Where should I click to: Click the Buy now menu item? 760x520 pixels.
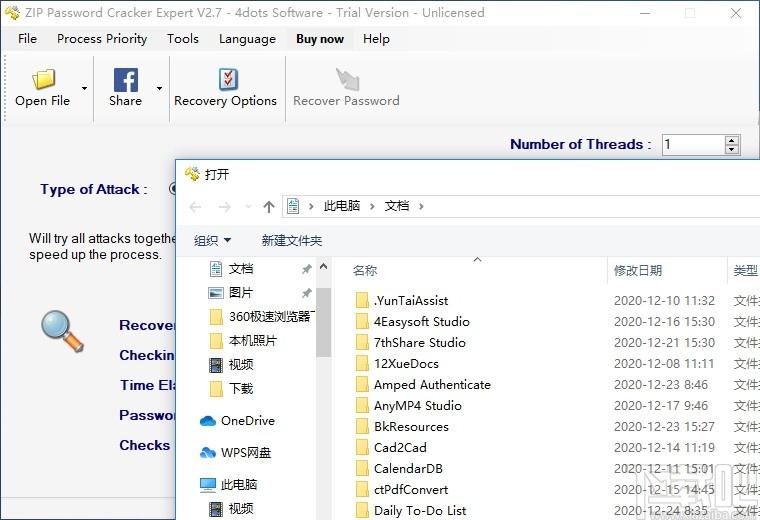pos(320,39)
